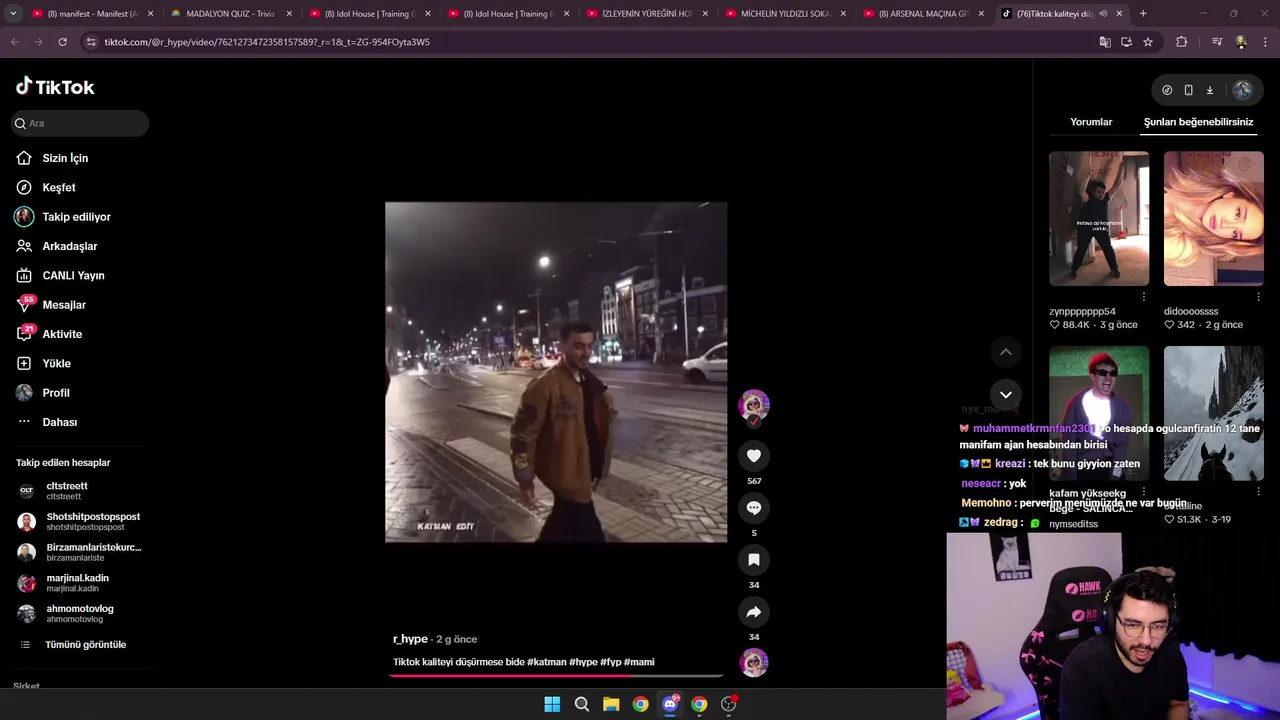Image resolution: width=1280 pixels, height=720 pixels.
Task: Open browser extensions puzzle icon
Action: coord(1181,42)
